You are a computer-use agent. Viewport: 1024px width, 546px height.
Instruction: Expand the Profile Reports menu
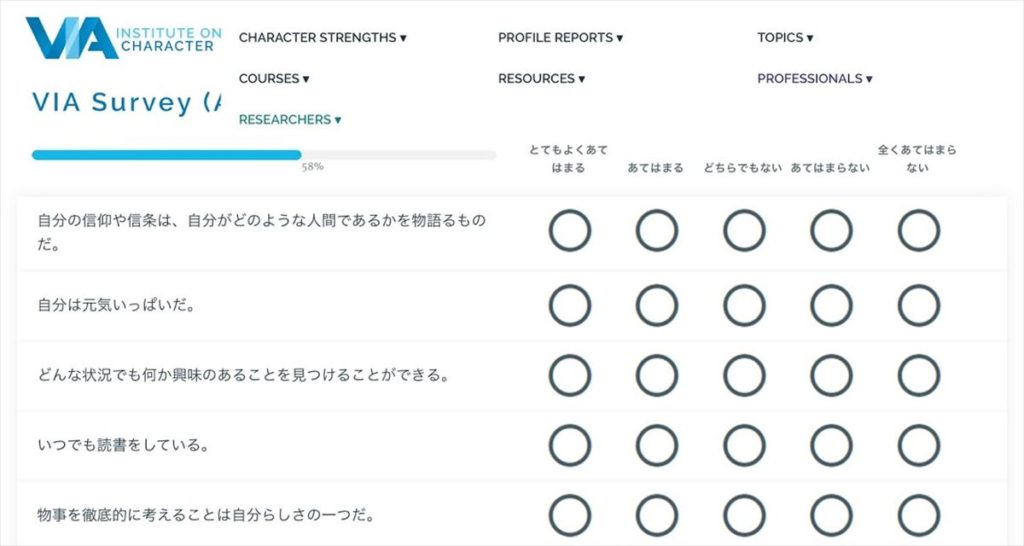point(560,38)
